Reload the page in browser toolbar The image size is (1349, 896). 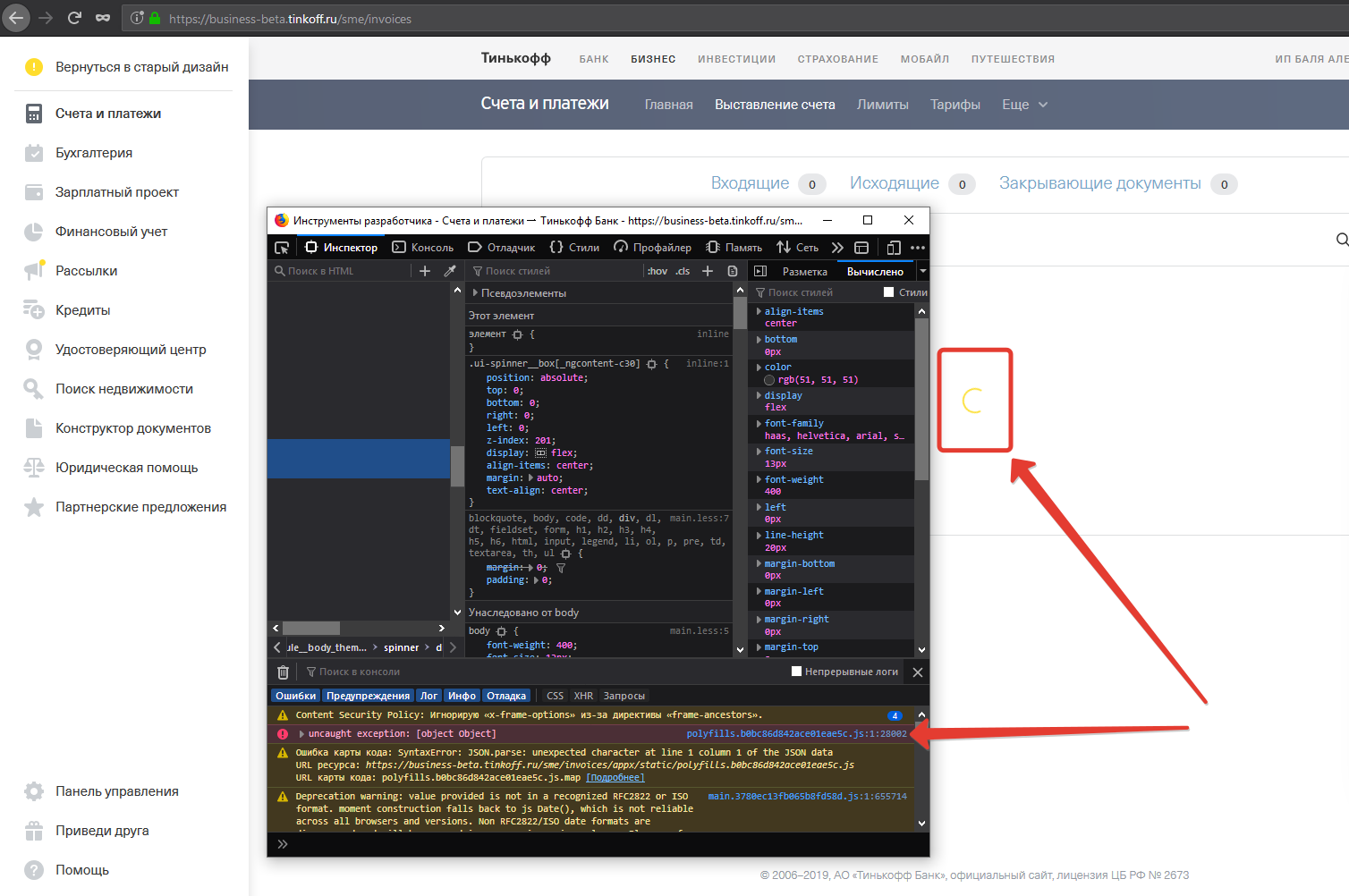coord(74,18)
